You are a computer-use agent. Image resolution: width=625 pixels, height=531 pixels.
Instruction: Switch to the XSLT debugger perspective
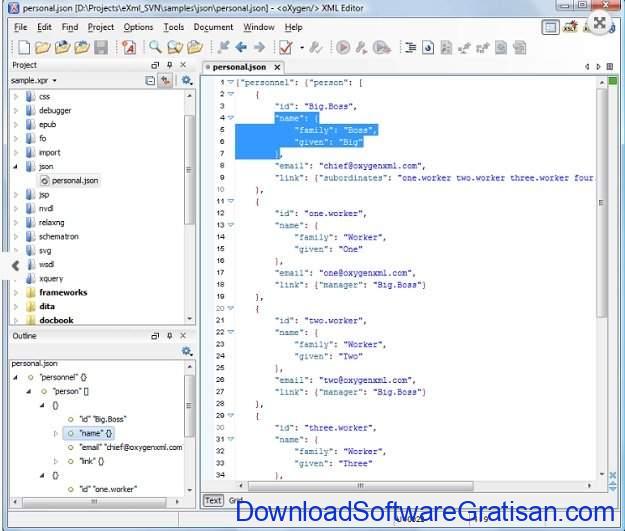click(x=570, y=27)
